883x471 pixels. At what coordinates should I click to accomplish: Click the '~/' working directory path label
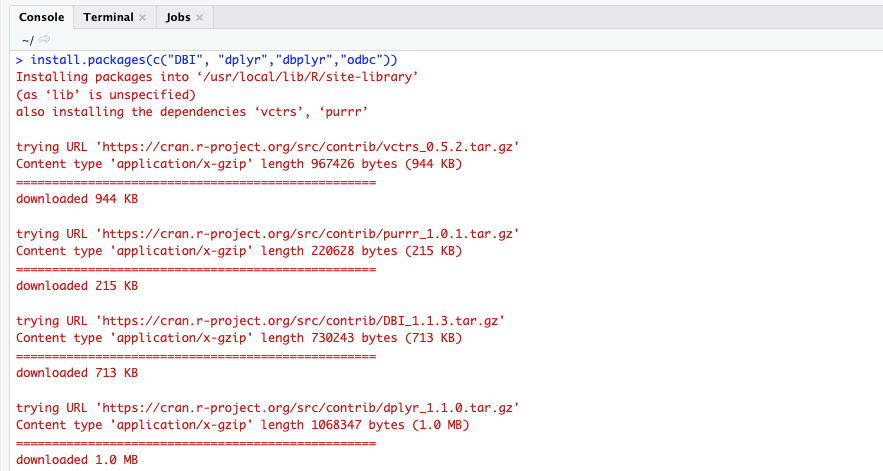click(28, 40)
